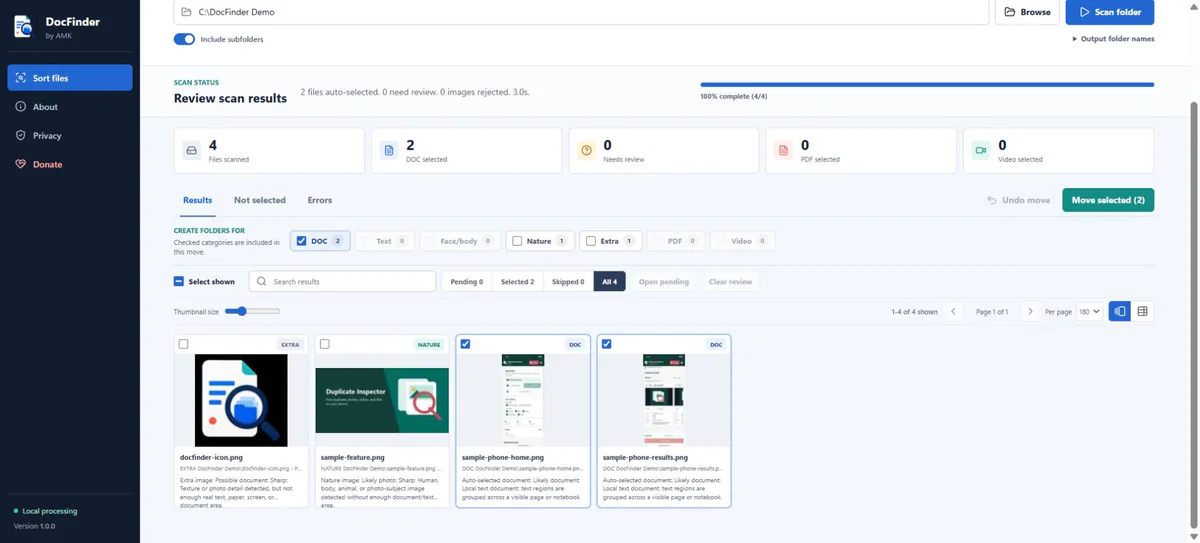This screenshot has height=543, width=1200.
Task: Open sample-phone-results.png thumbnail
Action: click(x=664, y=400)
